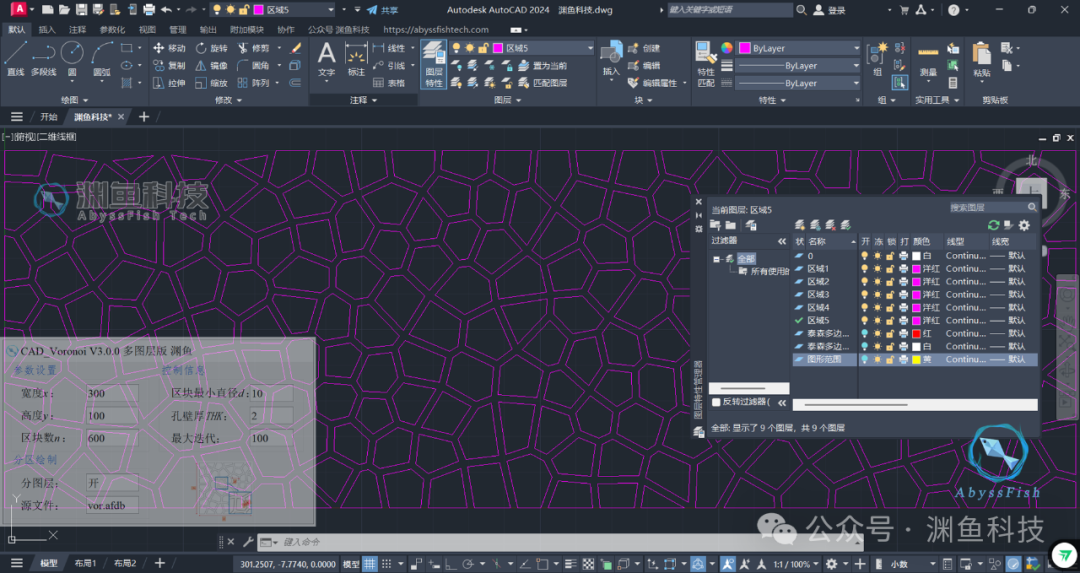Toggle lock icon for layer 区域2
1080x573 pixels.
click(x=890, y=282)
